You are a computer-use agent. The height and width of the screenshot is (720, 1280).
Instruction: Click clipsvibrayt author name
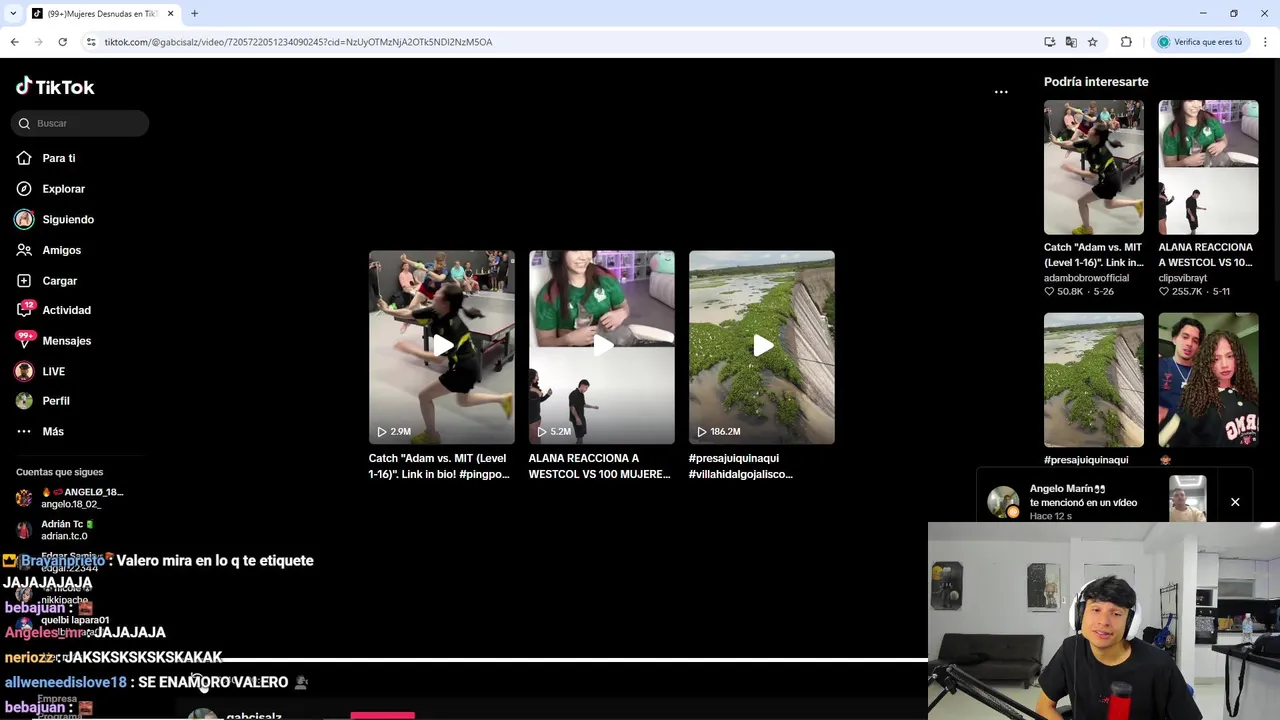[1183, 278]
